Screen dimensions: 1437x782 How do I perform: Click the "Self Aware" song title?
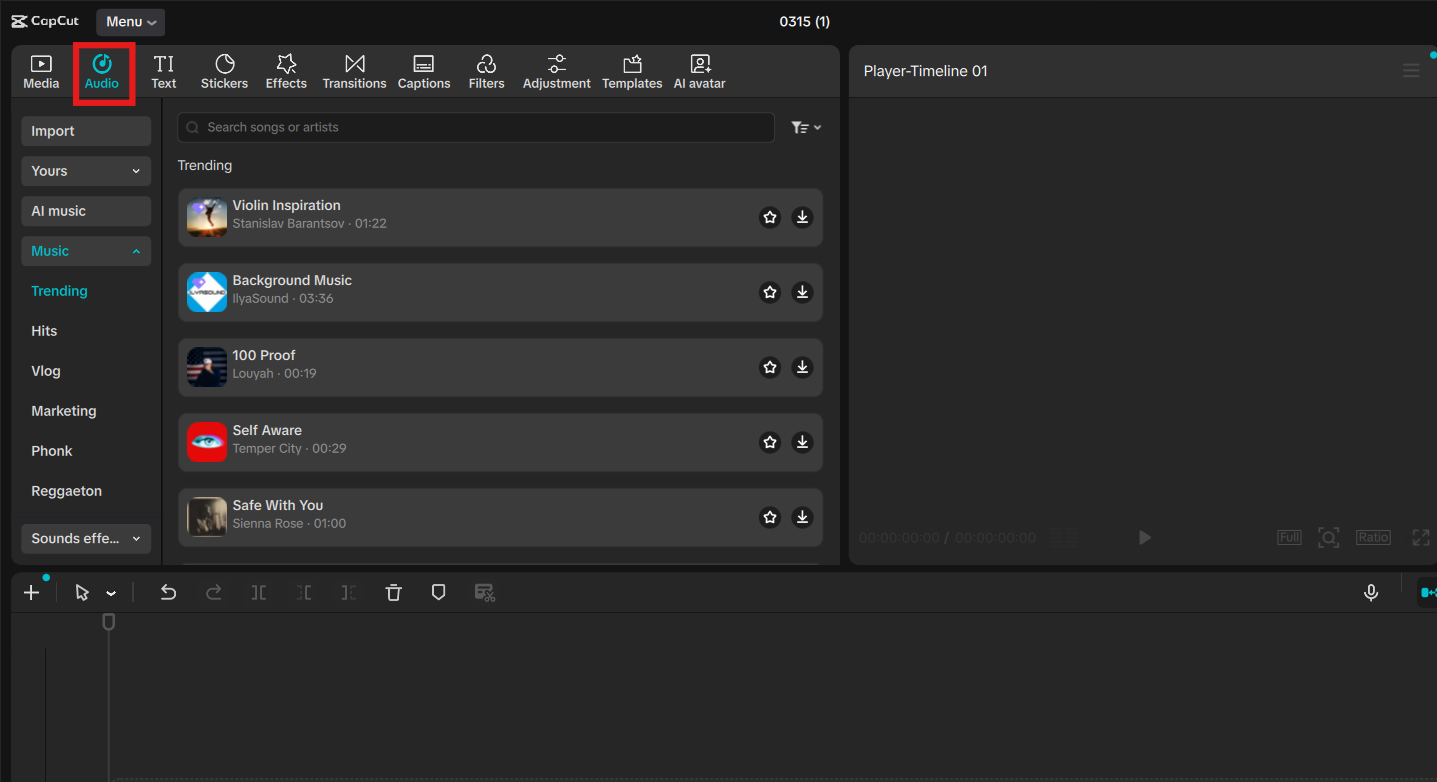pyautogui.click(x=267, y=430)
